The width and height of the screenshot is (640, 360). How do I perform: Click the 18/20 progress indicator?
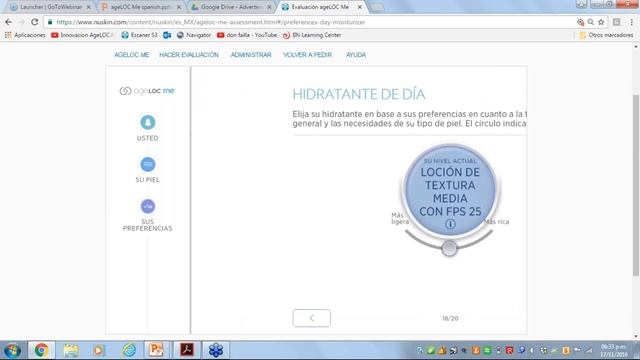[450, 318]
